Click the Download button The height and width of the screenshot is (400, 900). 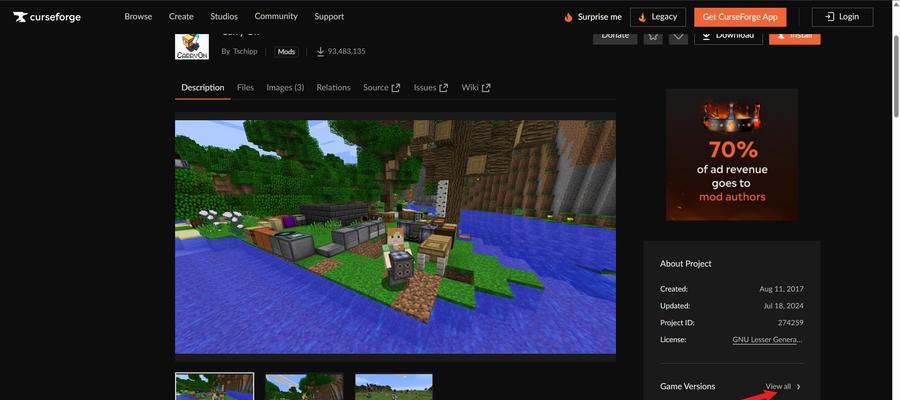[728, 37]
